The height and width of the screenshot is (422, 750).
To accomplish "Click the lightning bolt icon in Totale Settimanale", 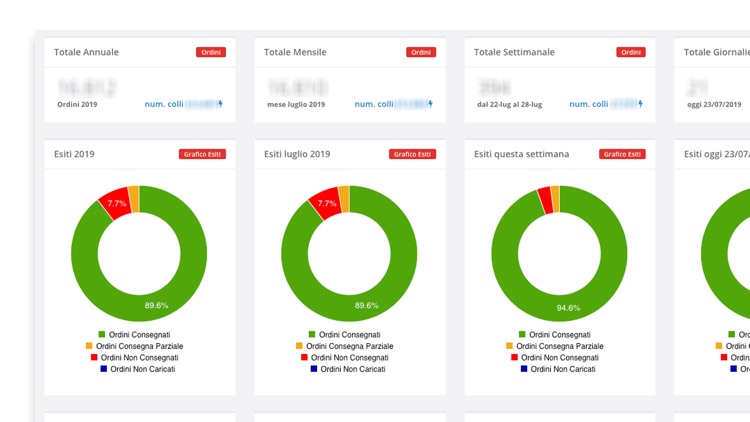I will click(640, 104).
